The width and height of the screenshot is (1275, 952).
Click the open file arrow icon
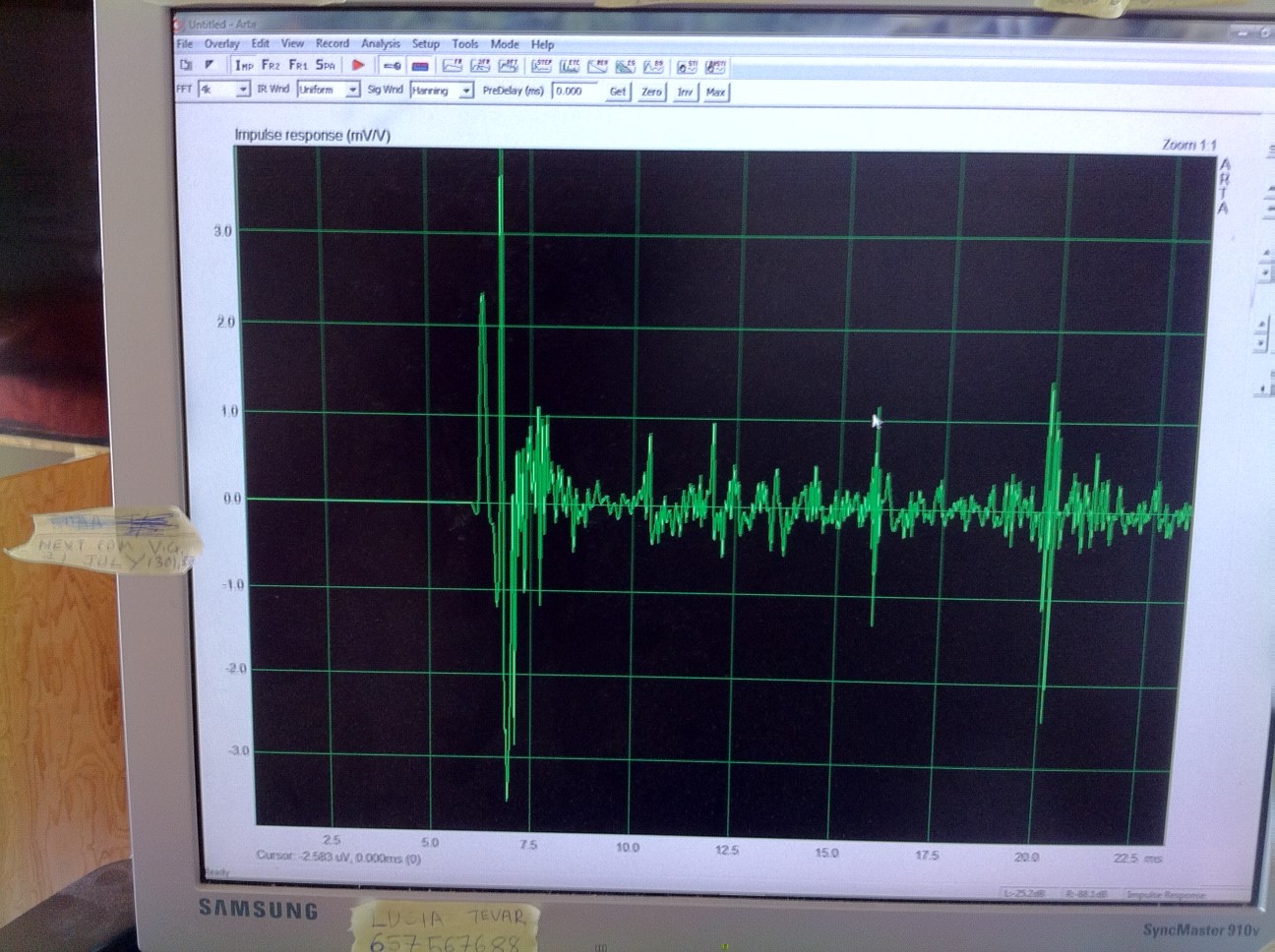pos(210,65)
